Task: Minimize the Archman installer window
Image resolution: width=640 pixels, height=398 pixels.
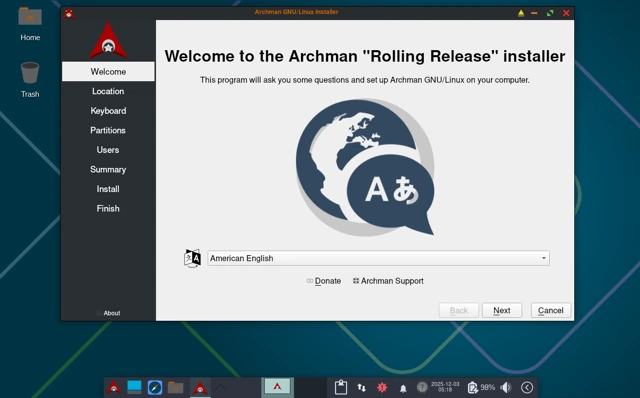Action: pyautogui.click(x=534, y=13)
